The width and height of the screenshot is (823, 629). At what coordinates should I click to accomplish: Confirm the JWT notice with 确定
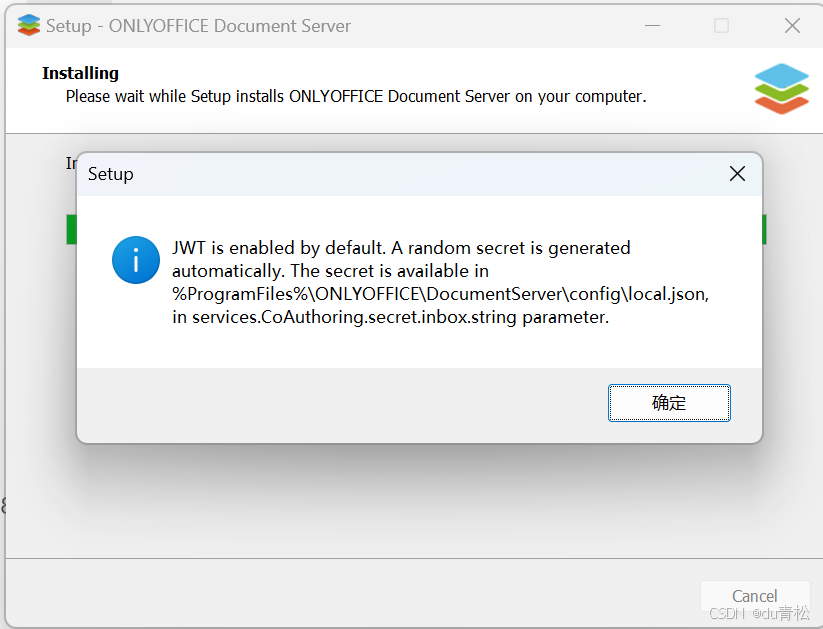pyautogui.click(x=669, y=403)
